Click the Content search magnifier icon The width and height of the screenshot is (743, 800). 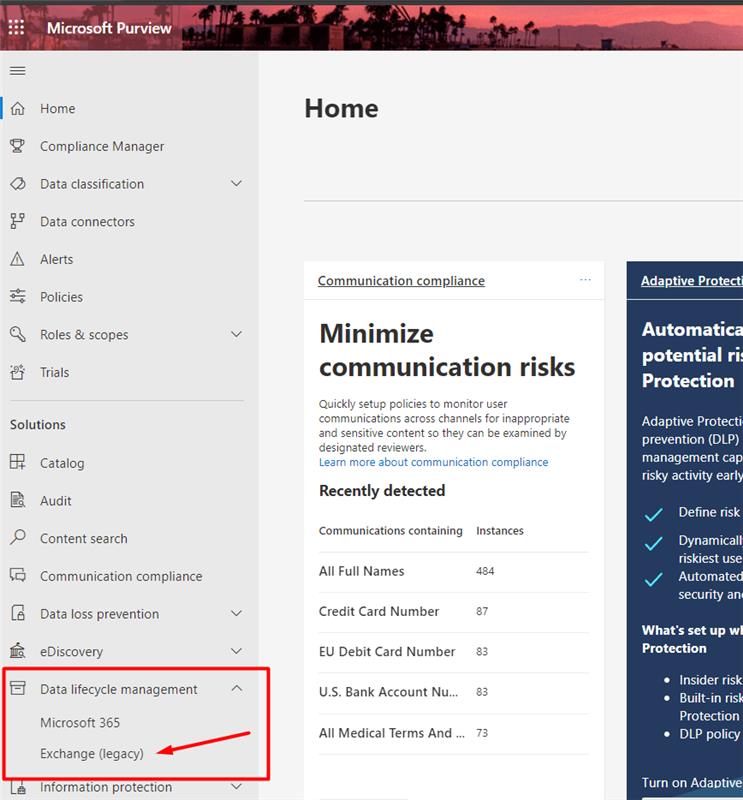point(17,538)
